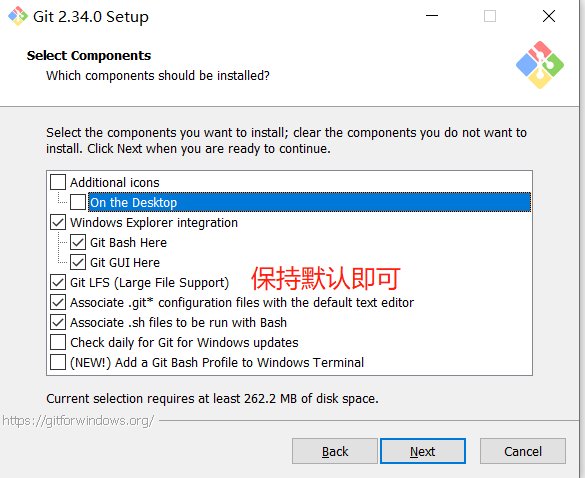Select the 'On the Desktop' row label
The width and height of the screenshot is (585, 478).
pos(309,202)
